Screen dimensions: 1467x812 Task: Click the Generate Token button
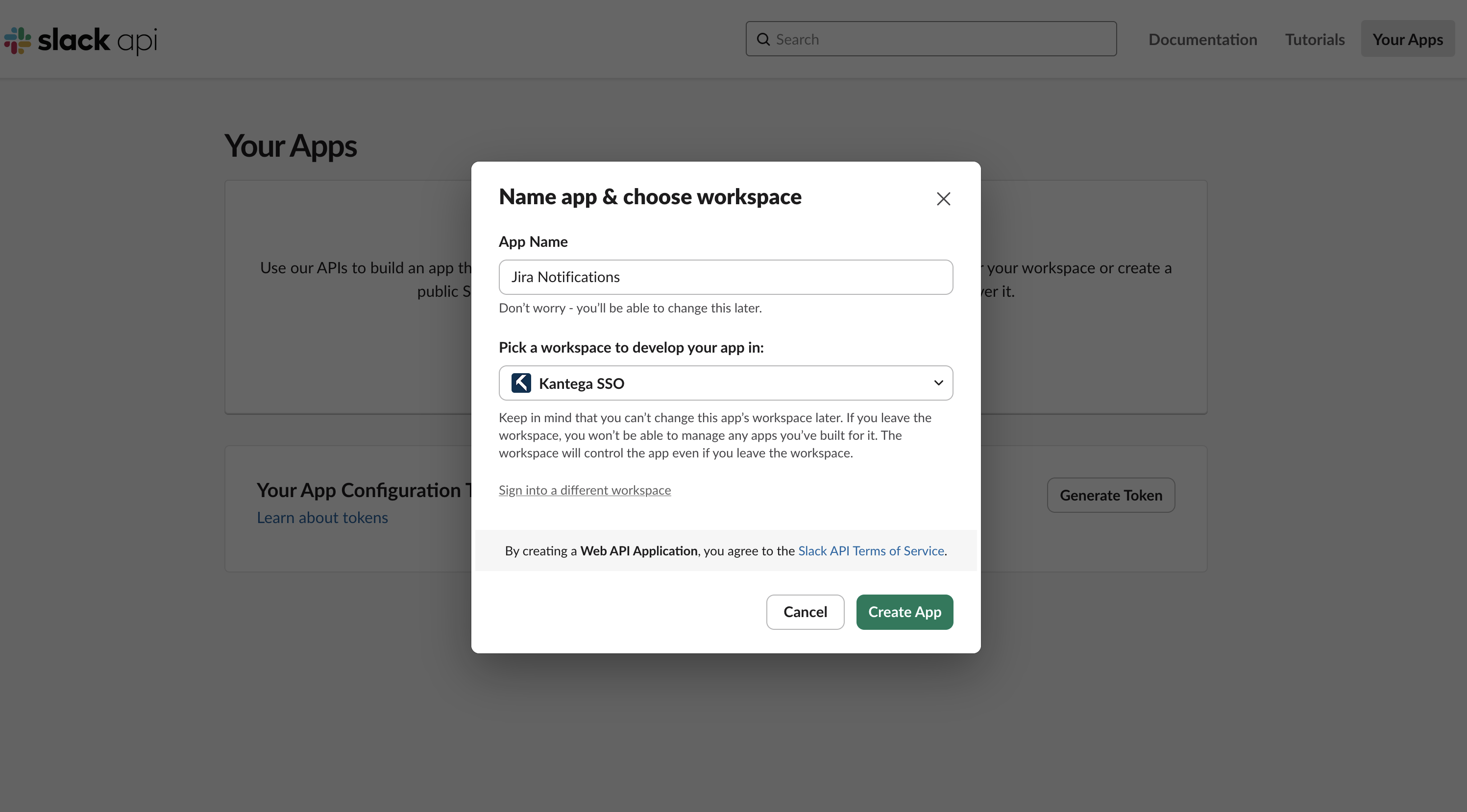click(1110, 495)
